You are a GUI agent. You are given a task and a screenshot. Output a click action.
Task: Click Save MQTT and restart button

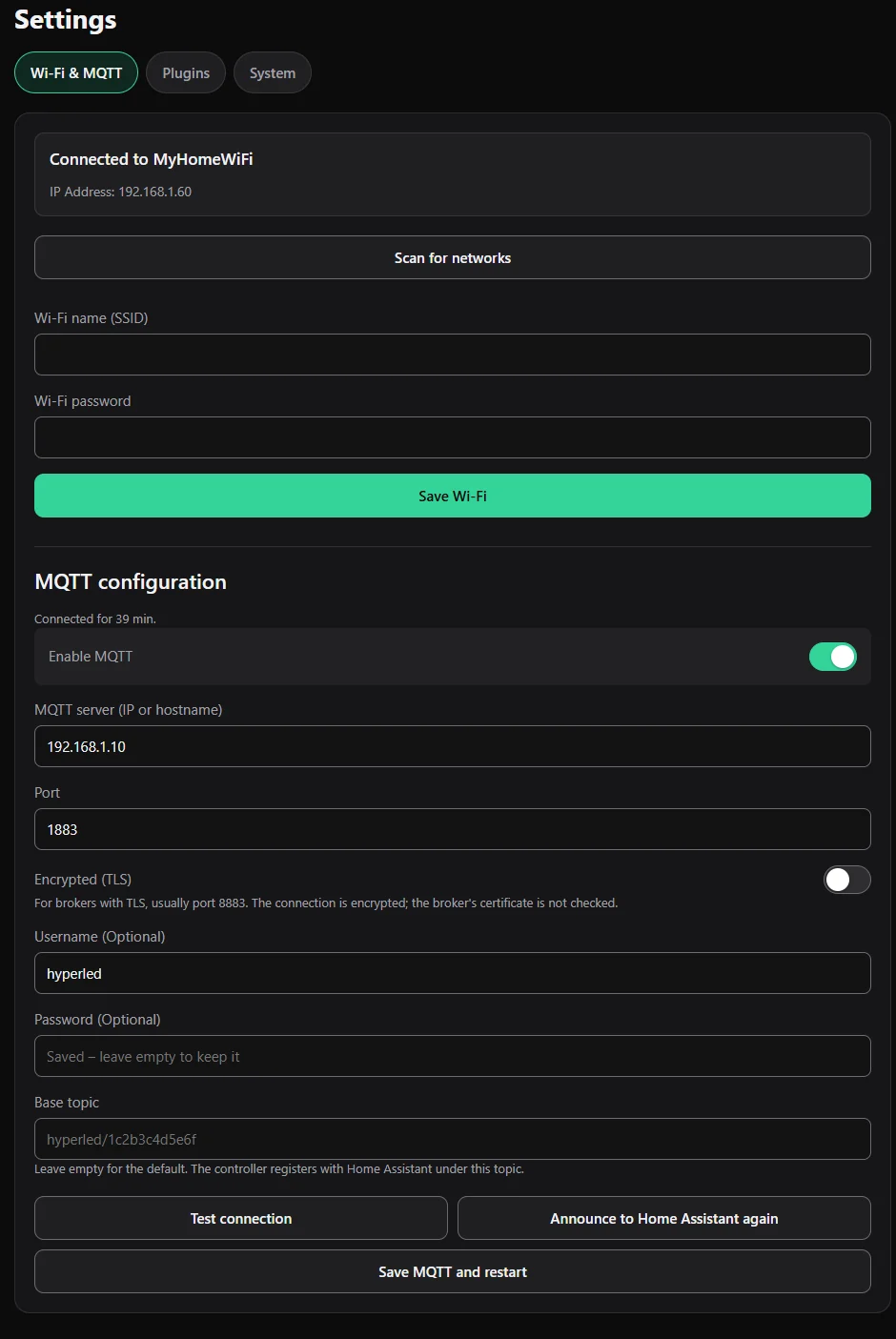pyautogui.click(x=453, y=1271)
